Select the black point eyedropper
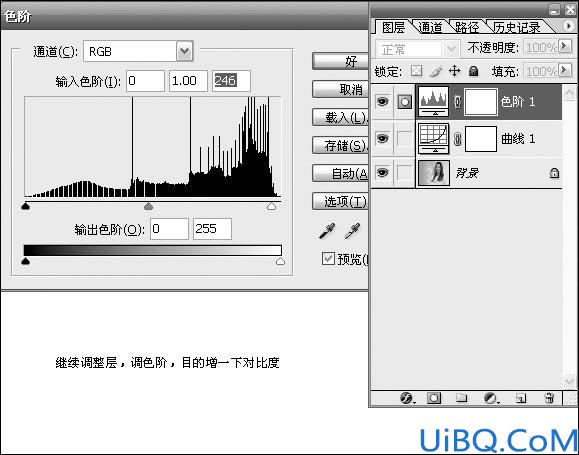 pos(327,231)
